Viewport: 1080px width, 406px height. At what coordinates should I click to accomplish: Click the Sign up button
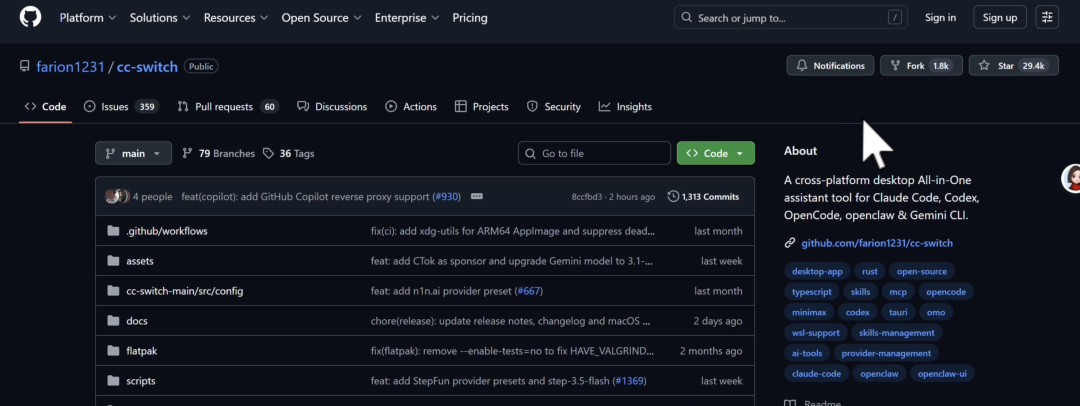click(x=999, y=18)
